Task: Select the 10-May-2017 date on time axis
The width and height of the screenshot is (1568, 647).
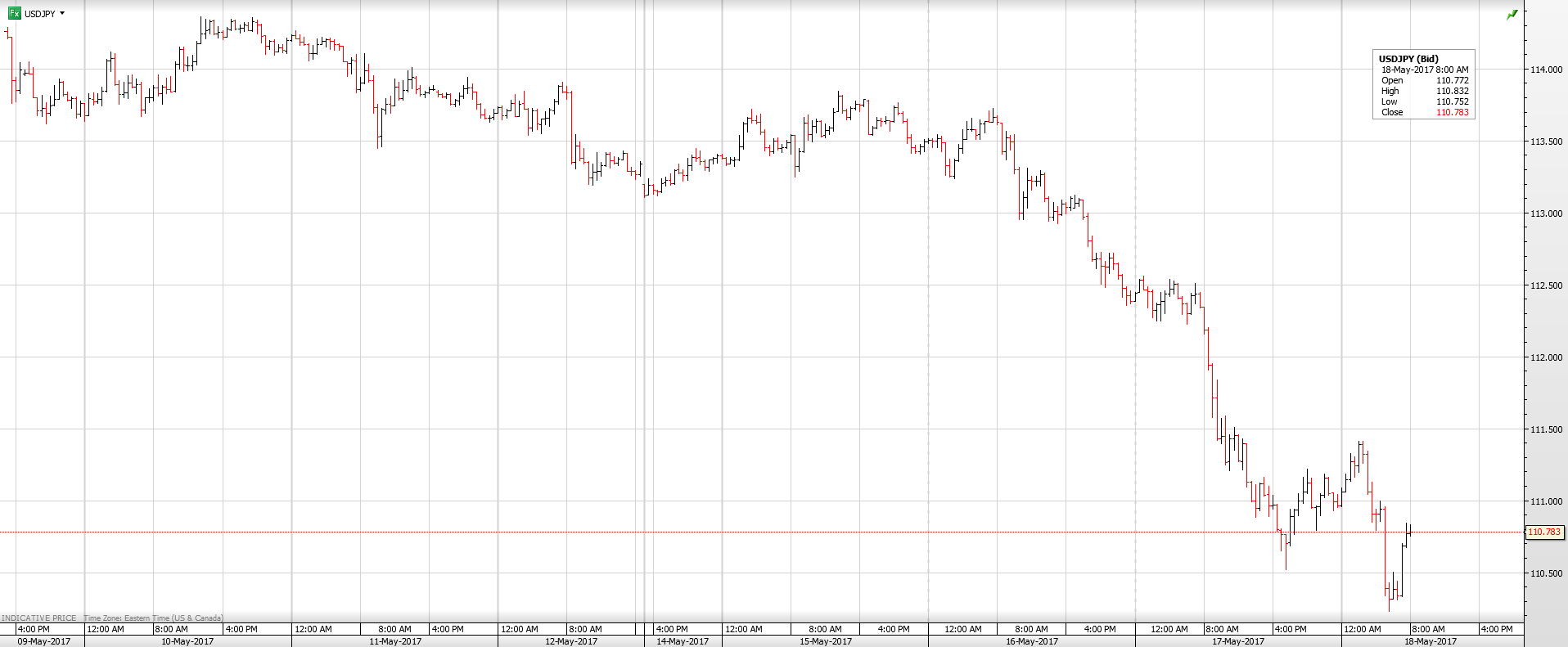Action: coord(187,641)
